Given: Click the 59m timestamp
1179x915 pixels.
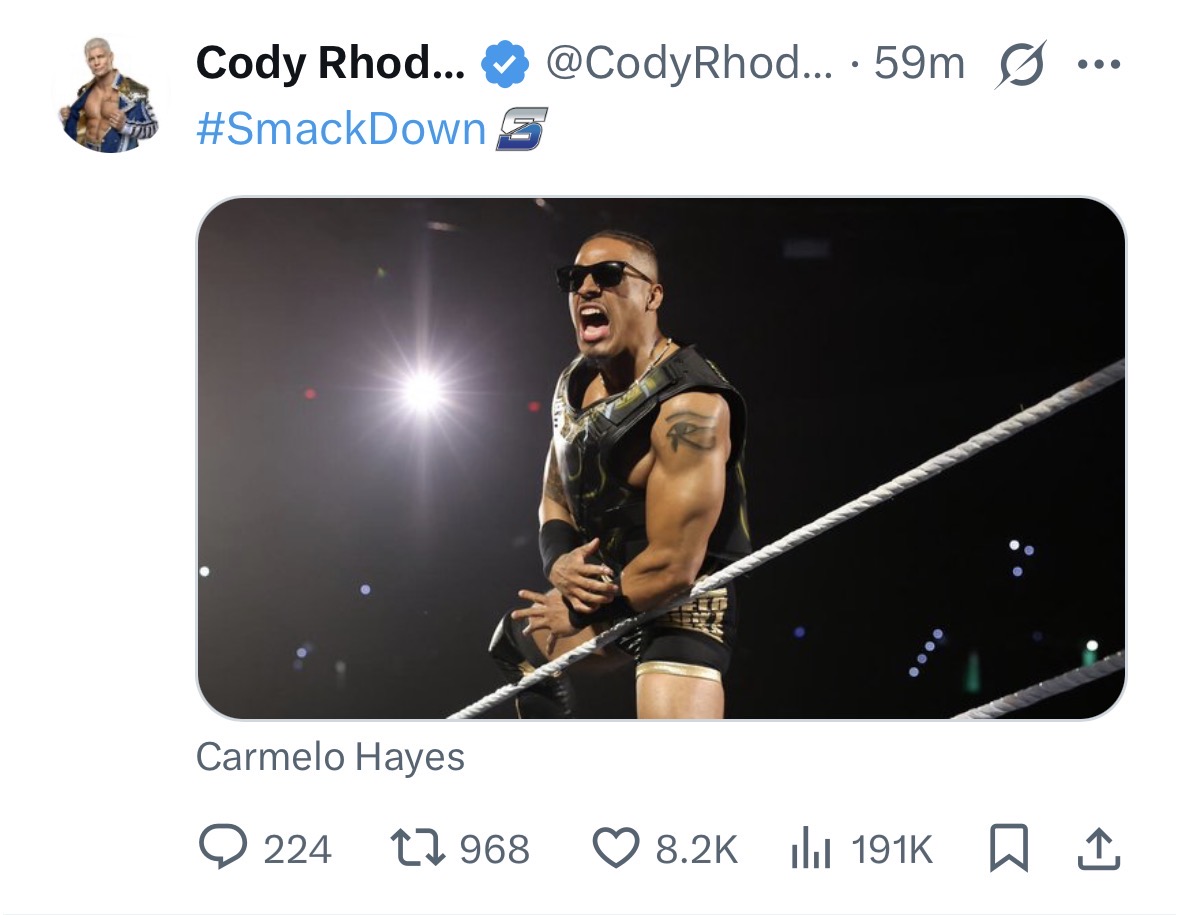Looking at the screenshot, I should click(918, 65).
